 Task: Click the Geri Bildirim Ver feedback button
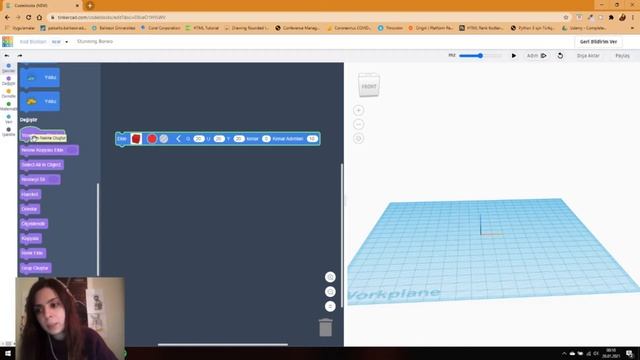point(598,42)
